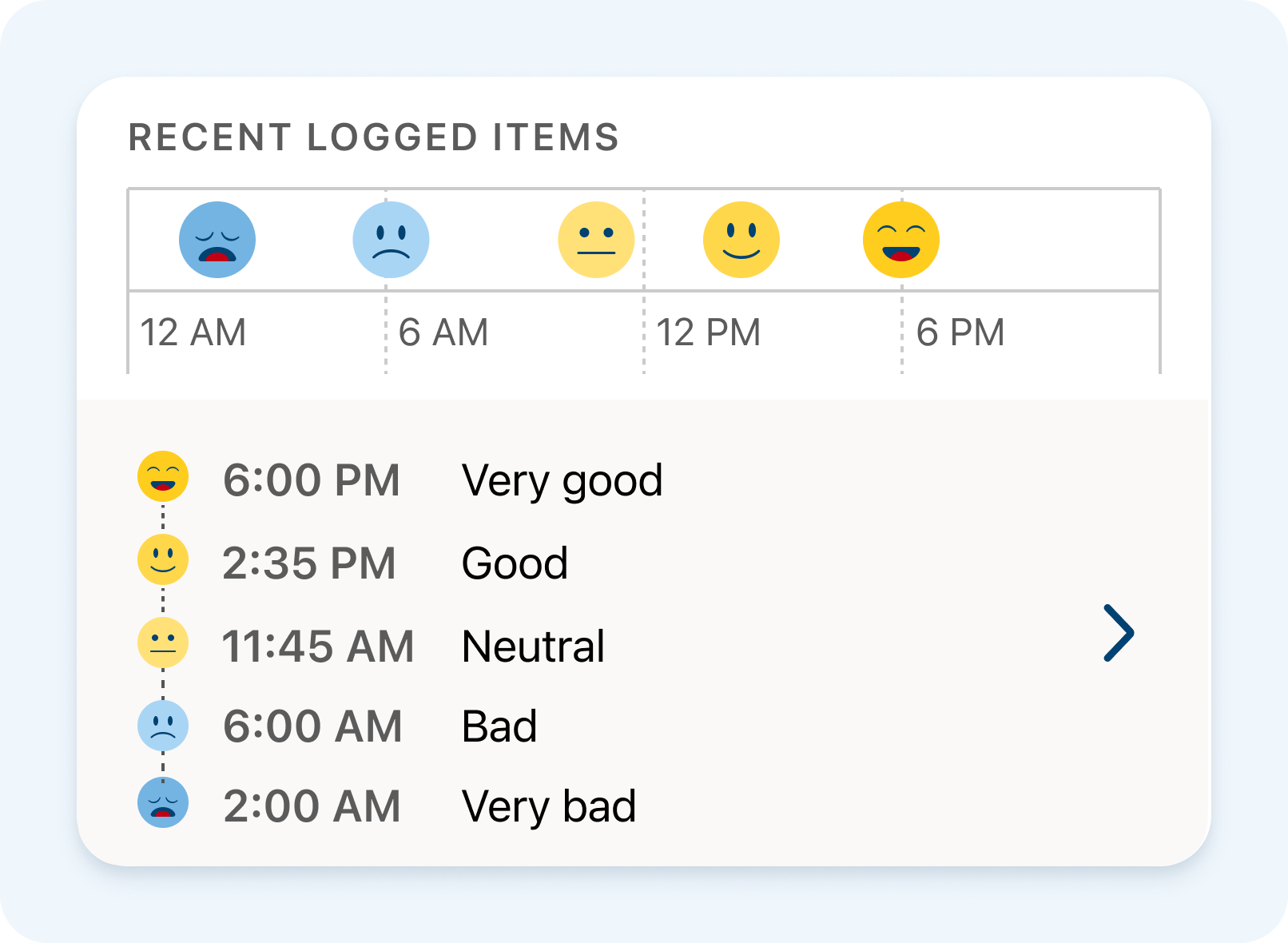Click the Recent Logged Items heading
The width and height of the screenshot is (1288, 943).
[x=374, y=137]
